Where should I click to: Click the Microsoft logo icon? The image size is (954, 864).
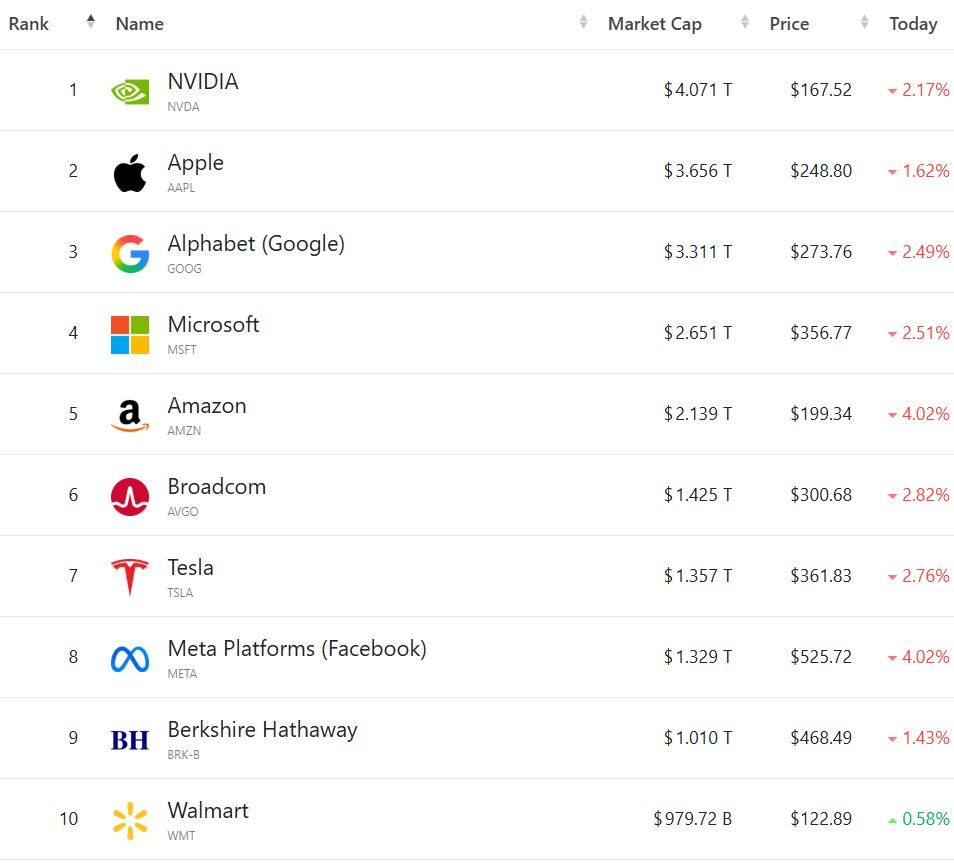click(130, 334)
